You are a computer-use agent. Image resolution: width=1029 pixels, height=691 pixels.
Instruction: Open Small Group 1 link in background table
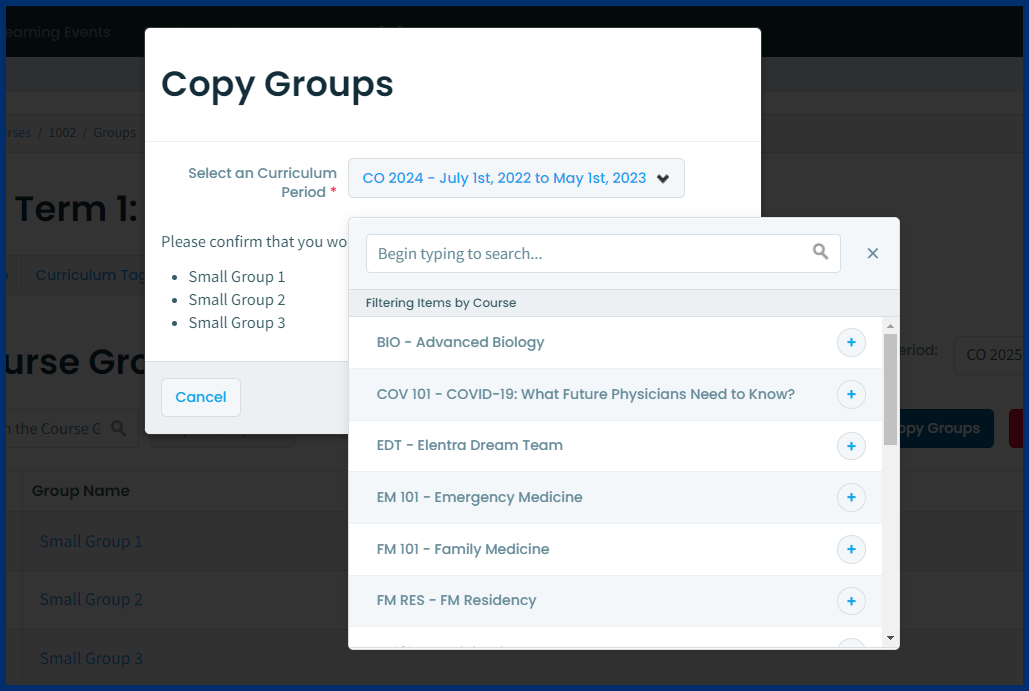pos(91,541)
